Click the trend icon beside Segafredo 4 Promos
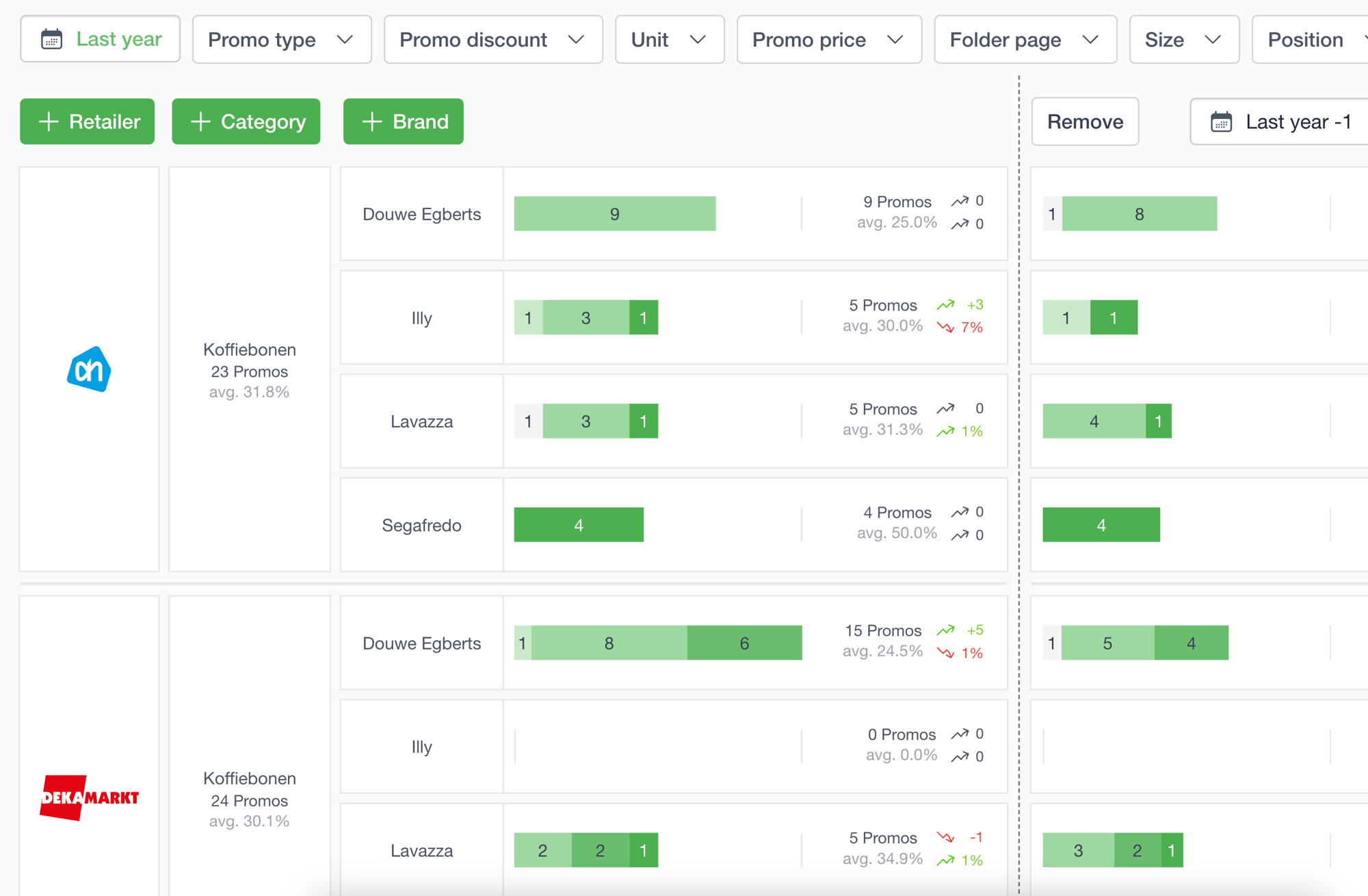Screen dimensions: 1368x896 pyautogui.click(x=960, y=512)
